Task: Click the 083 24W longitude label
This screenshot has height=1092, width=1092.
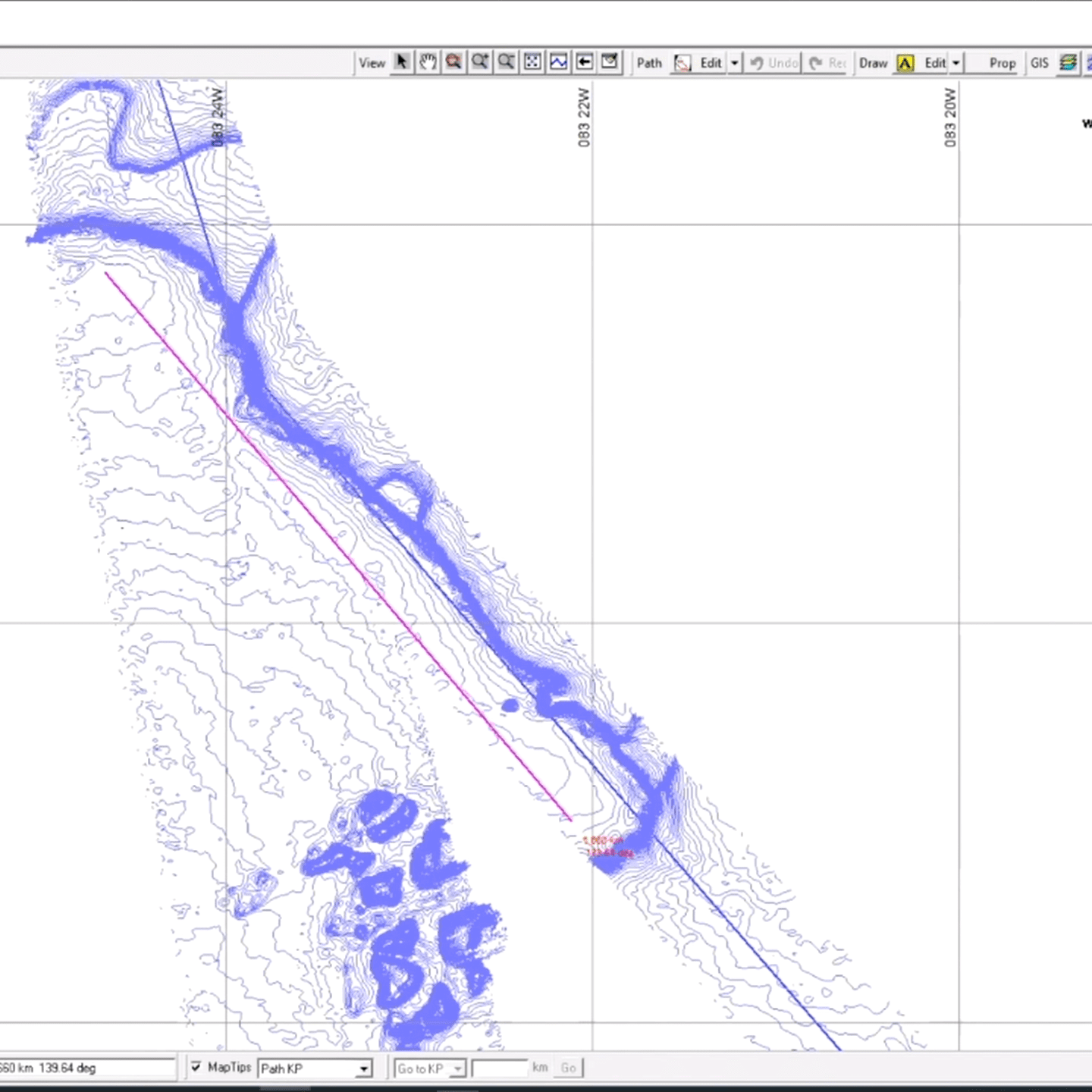Action: click(x=218, y=118)
